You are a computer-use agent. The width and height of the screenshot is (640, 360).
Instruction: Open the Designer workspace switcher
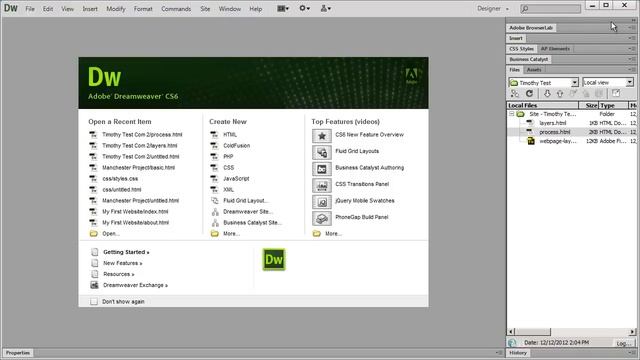point(493,9)
